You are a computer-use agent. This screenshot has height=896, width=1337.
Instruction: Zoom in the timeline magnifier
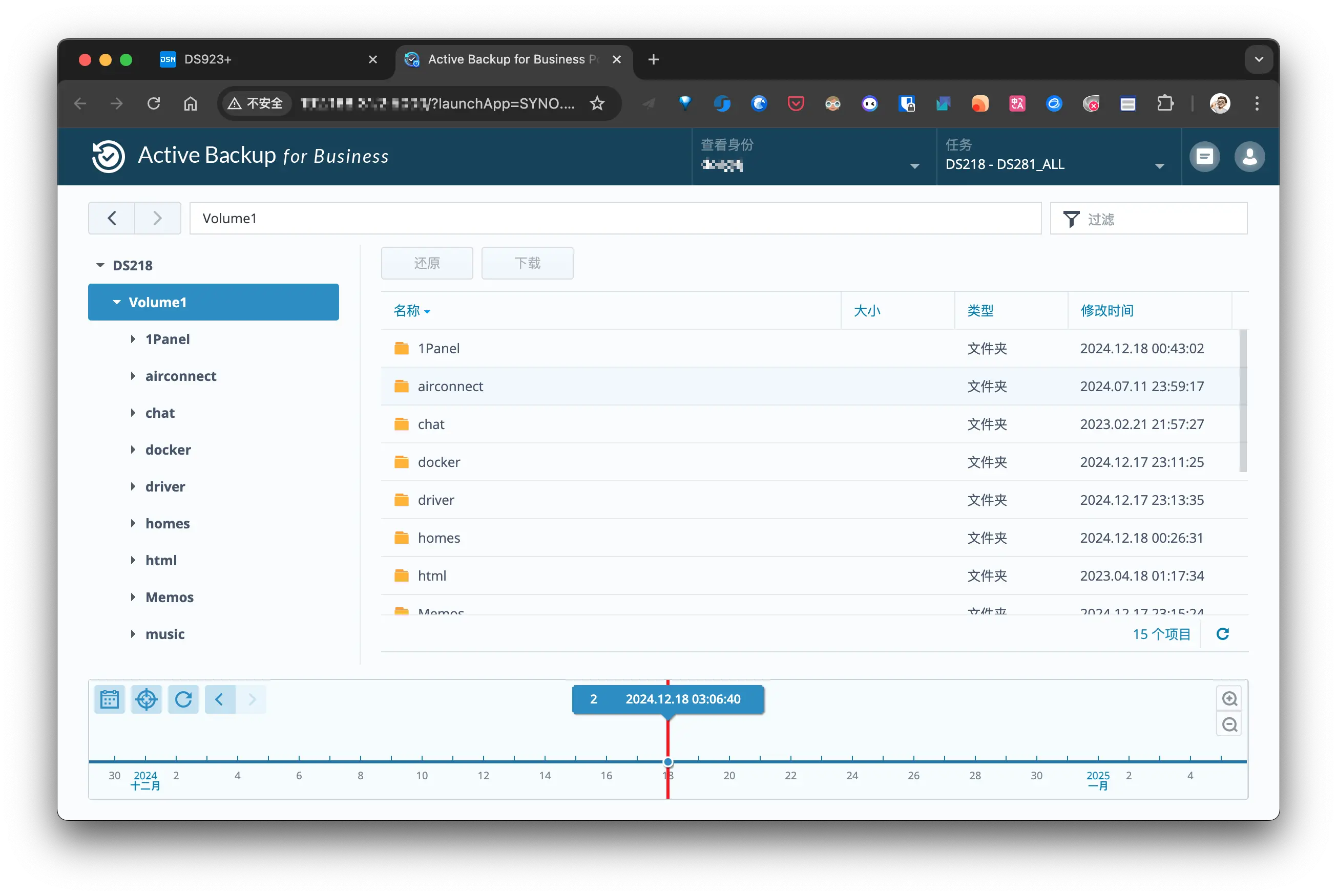pyautogui.click(x=1229, y=699)
